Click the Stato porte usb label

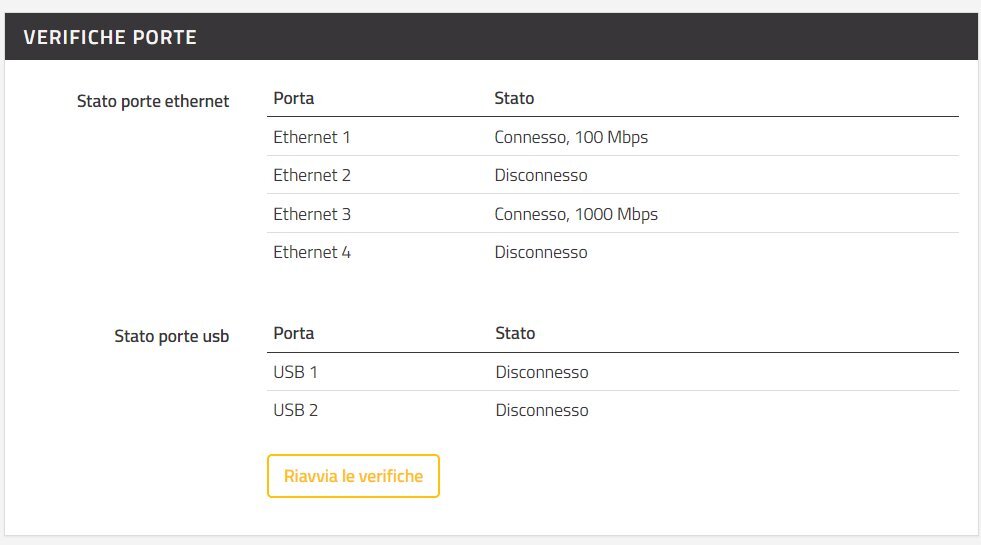(171, 337)
